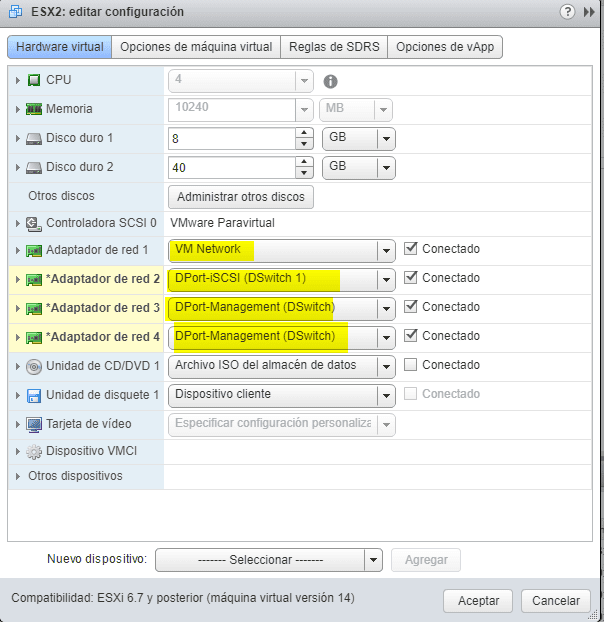This screenshot has height=622, width=604.
Task: Open Adaptador de red 3 network dropdown
Action: coord(282,309)
